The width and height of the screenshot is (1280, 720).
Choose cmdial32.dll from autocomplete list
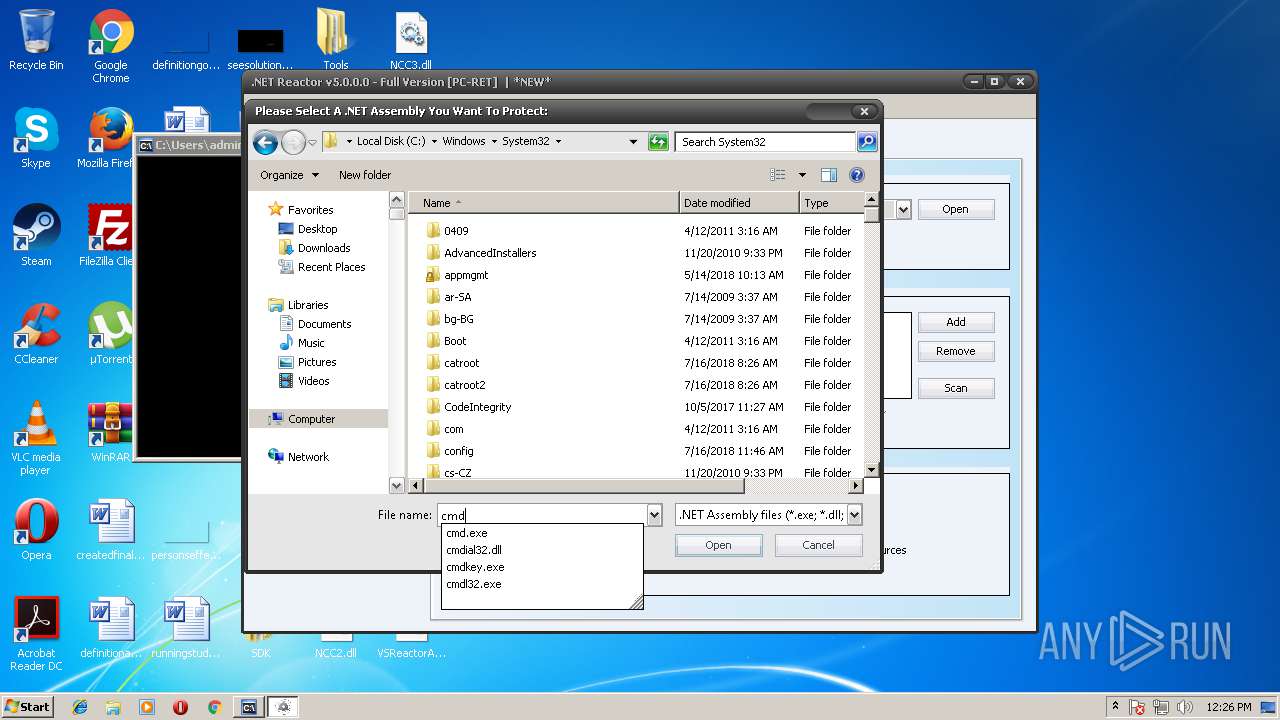[474, 550]
